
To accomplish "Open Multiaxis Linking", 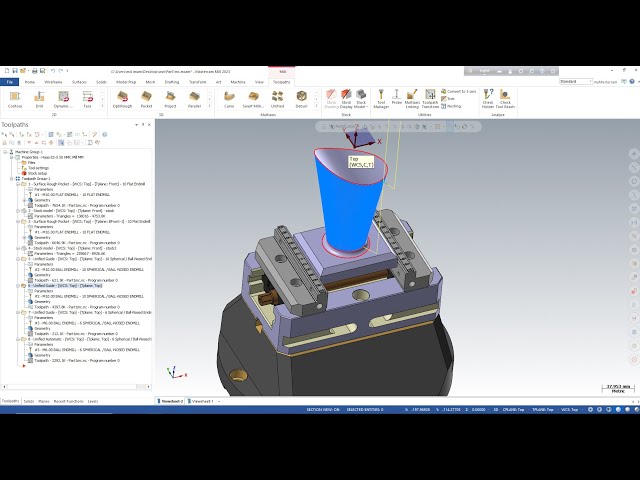I will (x=412, y=99).
